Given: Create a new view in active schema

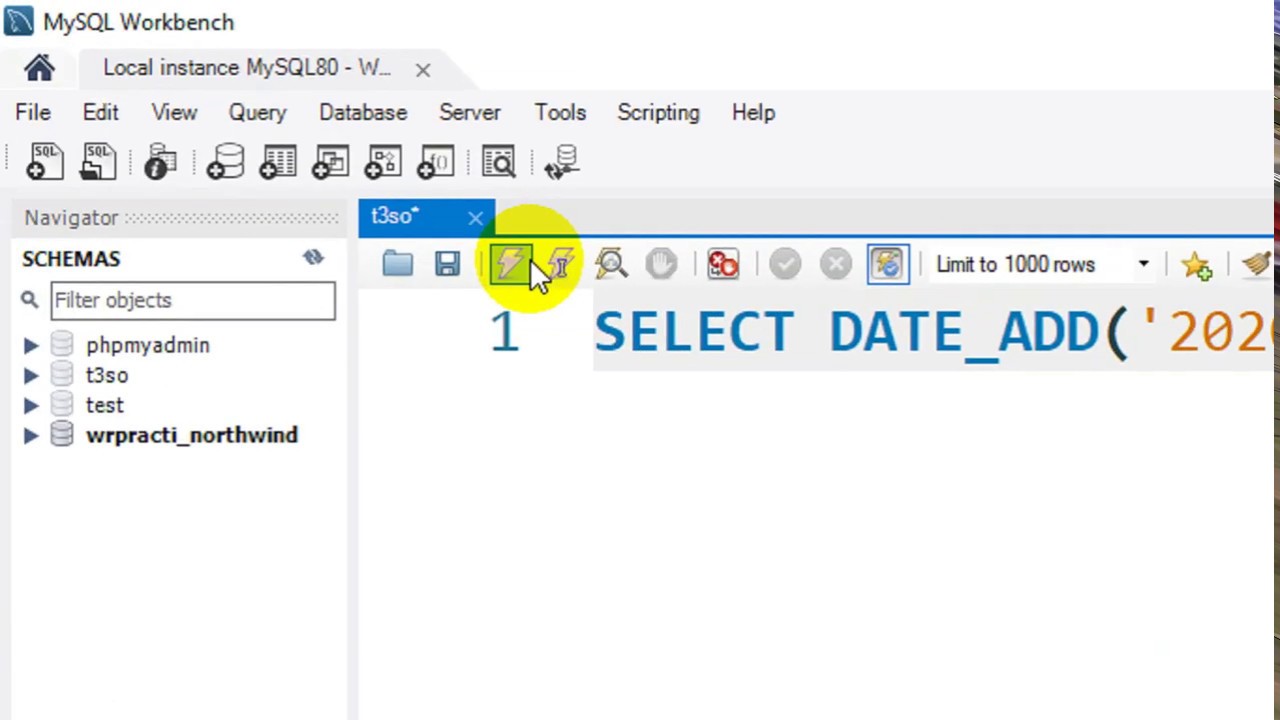Looking at the screenshot, I should tap(329, 162).
